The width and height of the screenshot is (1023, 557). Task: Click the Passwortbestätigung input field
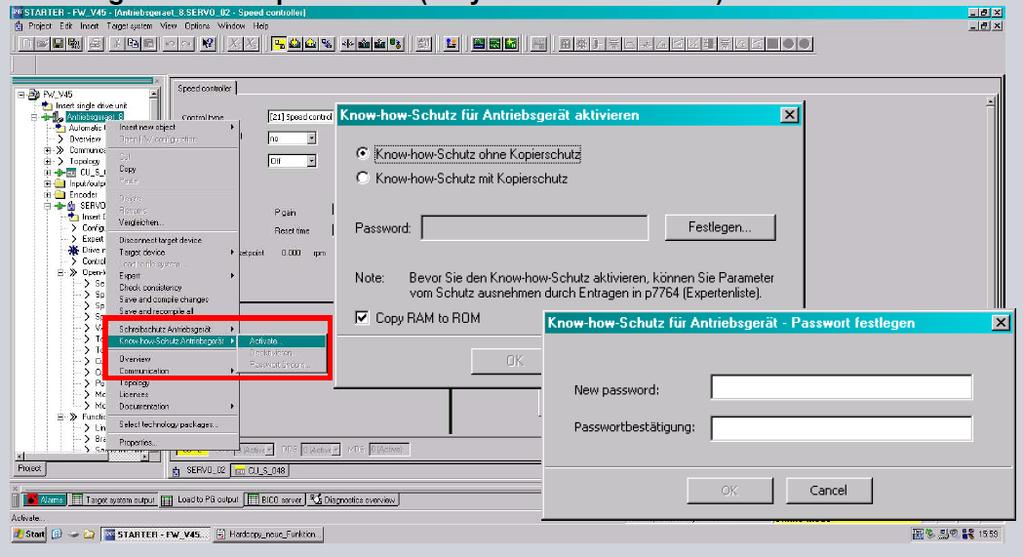point(842,429)
